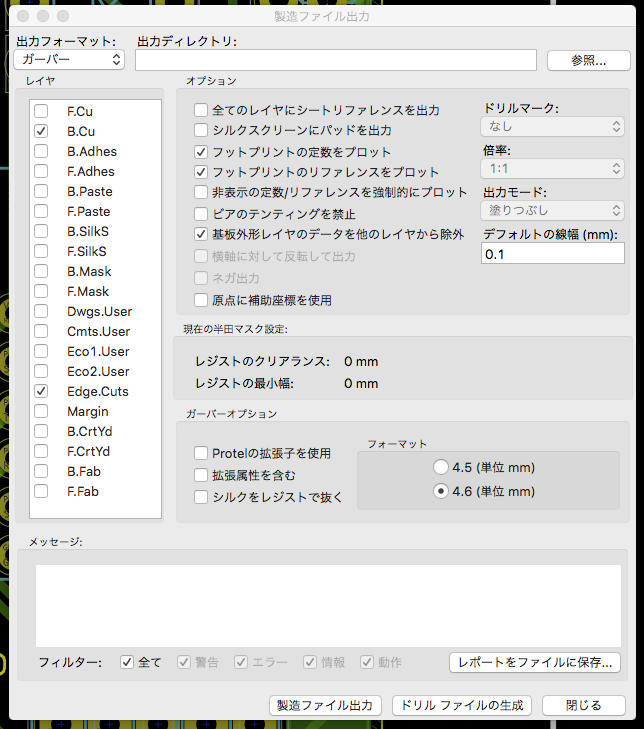Uncheck the Edge.Cuts layer

pyautogui.click(x=41, y=391)
